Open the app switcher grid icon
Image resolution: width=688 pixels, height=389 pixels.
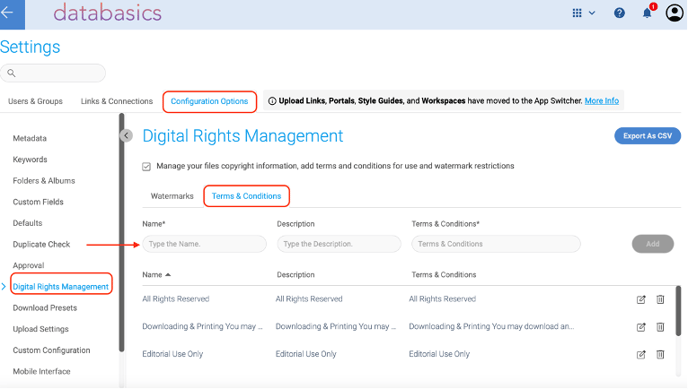(x=577, y=13)
